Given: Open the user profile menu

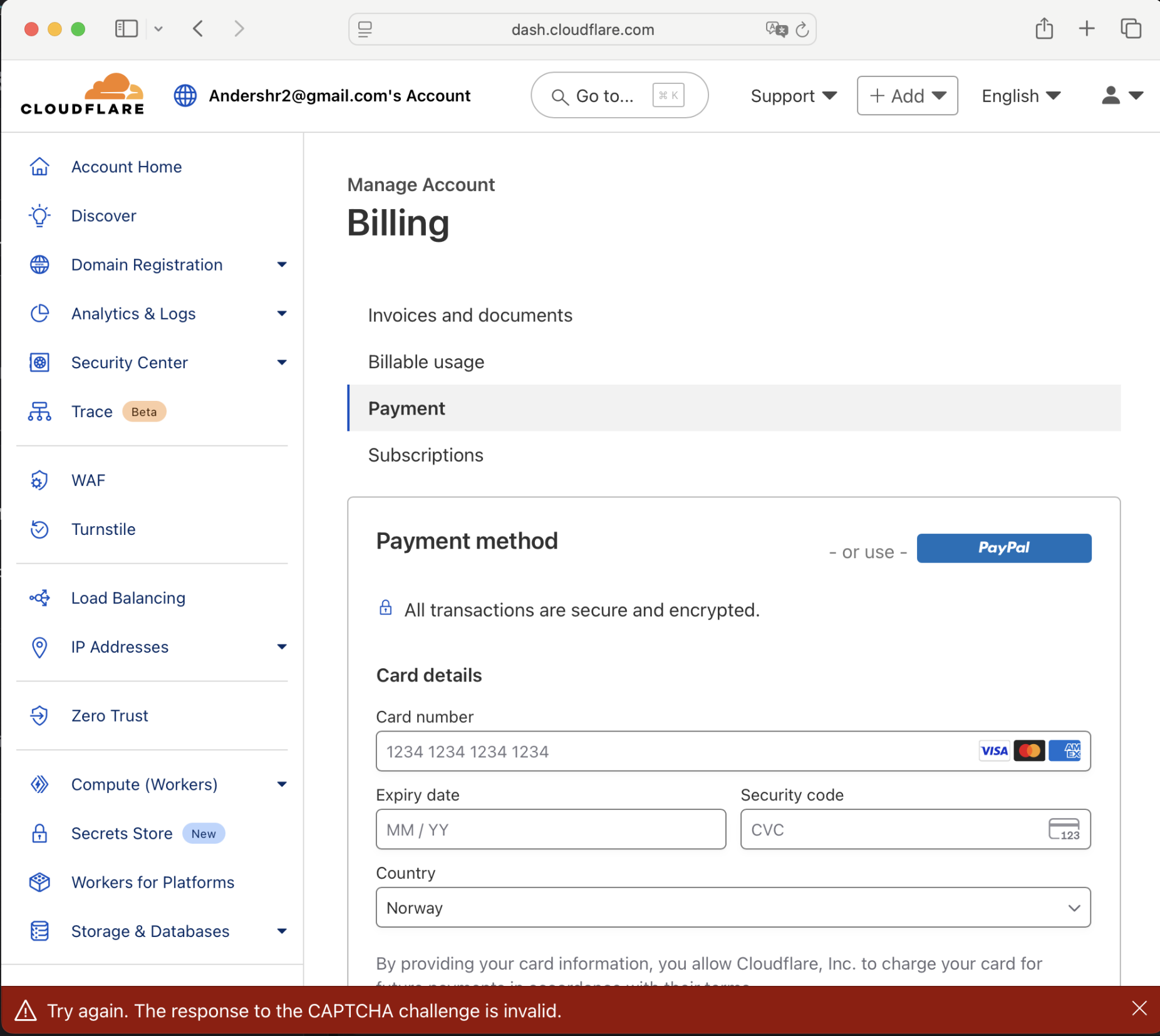Looking at the screenshot, I should click(1122, 96).
